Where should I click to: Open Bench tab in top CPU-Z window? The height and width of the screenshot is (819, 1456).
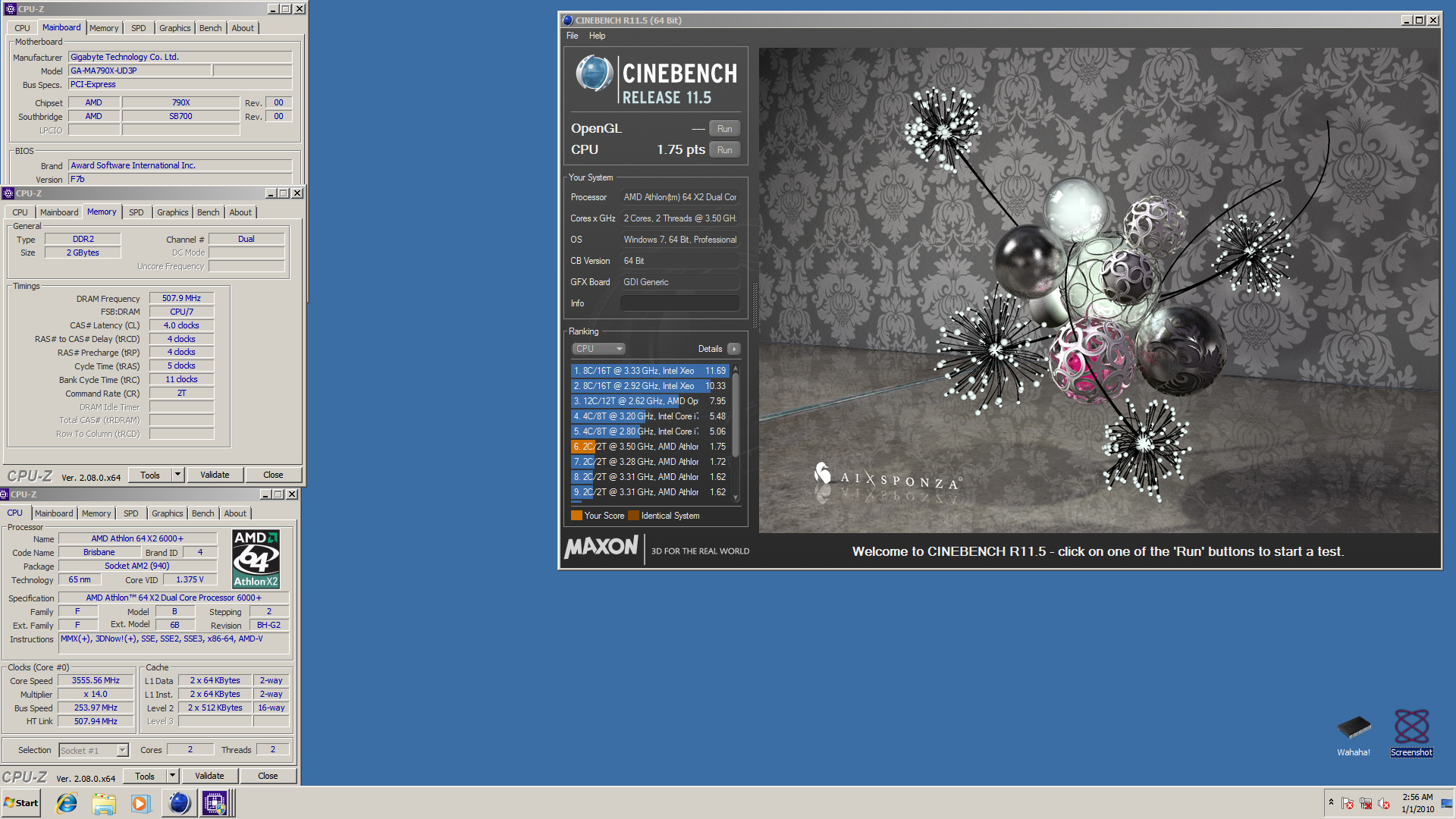(210, 28)
